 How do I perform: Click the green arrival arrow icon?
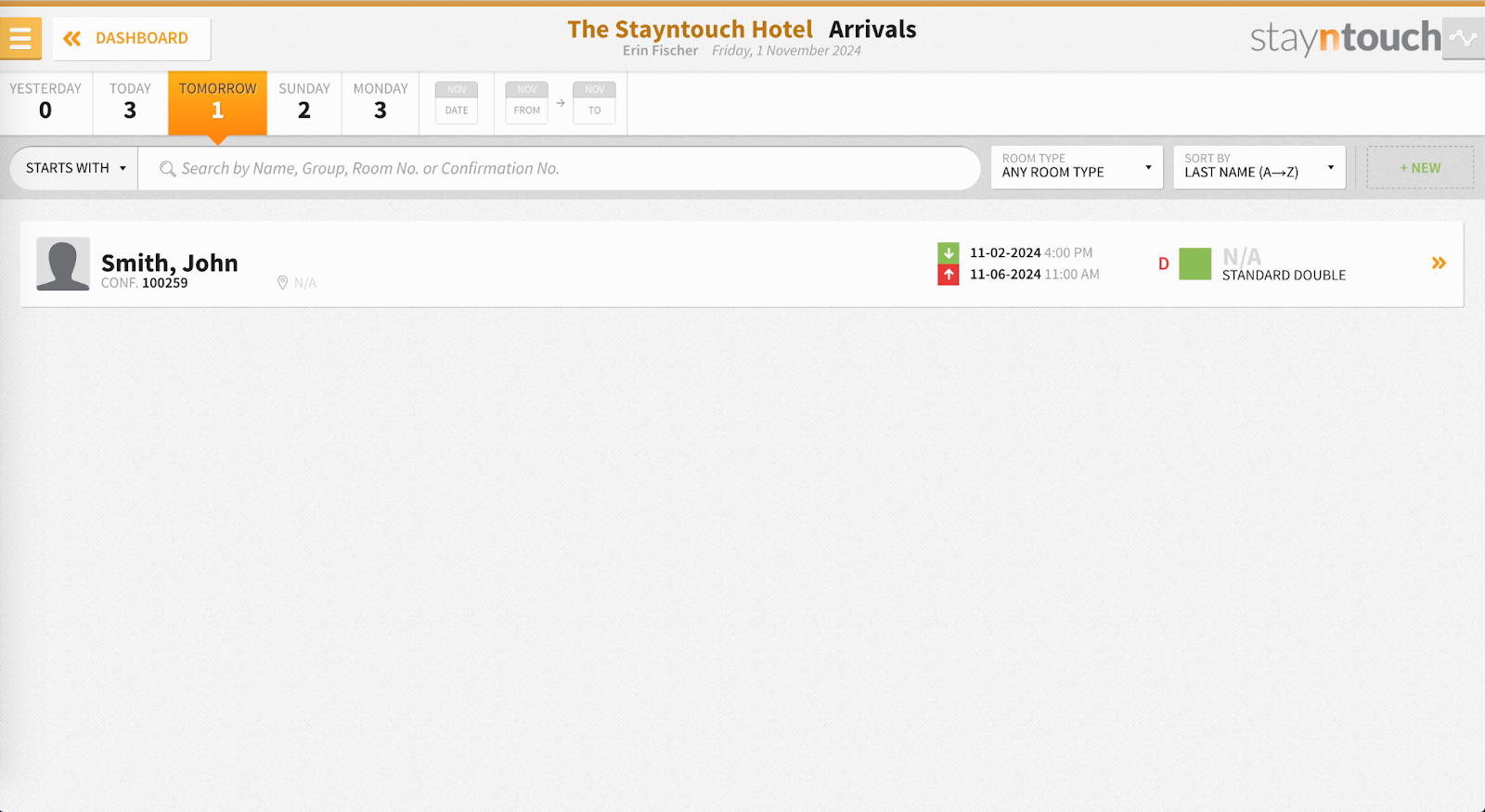pos(949,252)
